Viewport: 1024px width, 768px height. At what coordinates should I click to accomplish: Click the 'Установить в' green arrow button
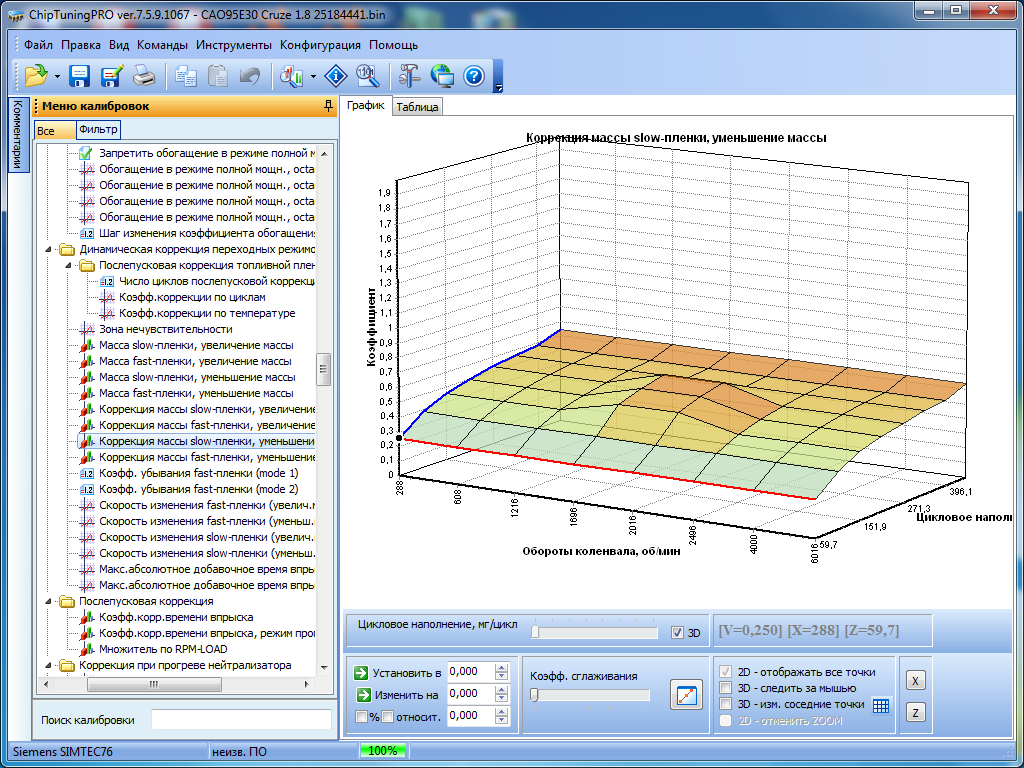tap(362, 672)
